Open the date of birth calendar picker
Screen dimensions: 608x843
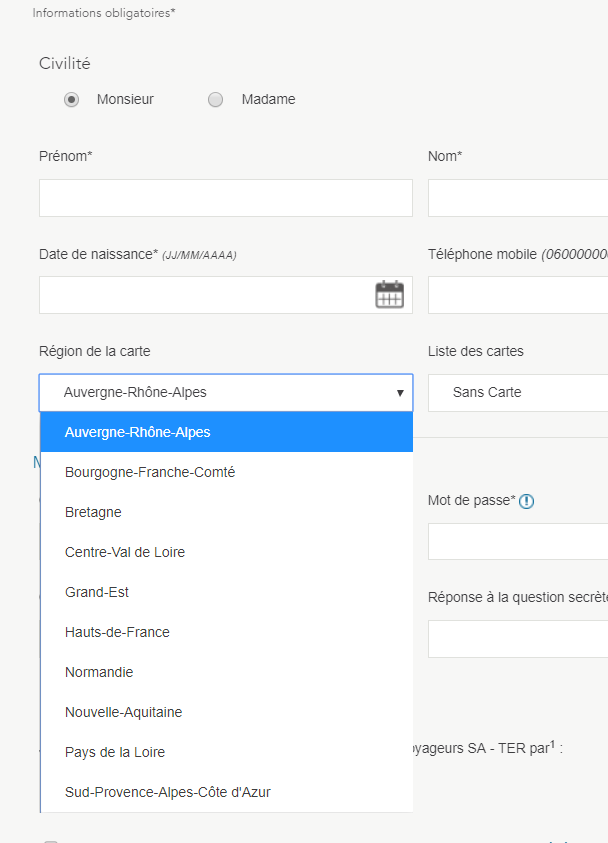pyautogui.click(x=389, y=295)
